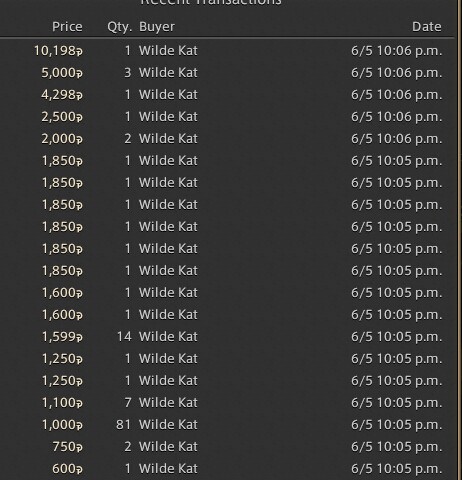Click quantity 81 cell
This screenshot has height=480, width=462.
(x=124, y=425)
